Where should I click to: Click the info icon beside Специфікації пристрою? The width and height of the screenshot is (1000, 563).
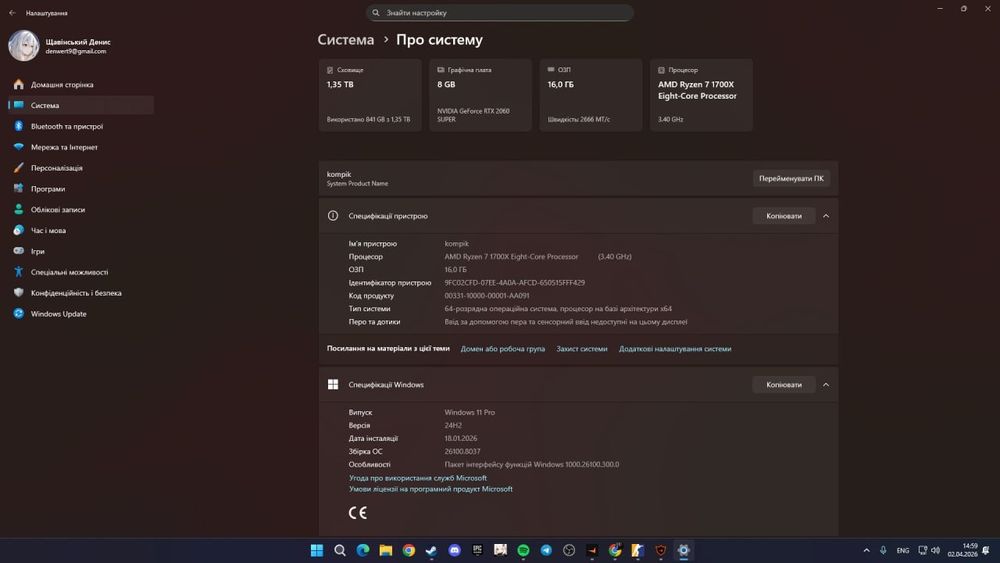click(333, 216)
